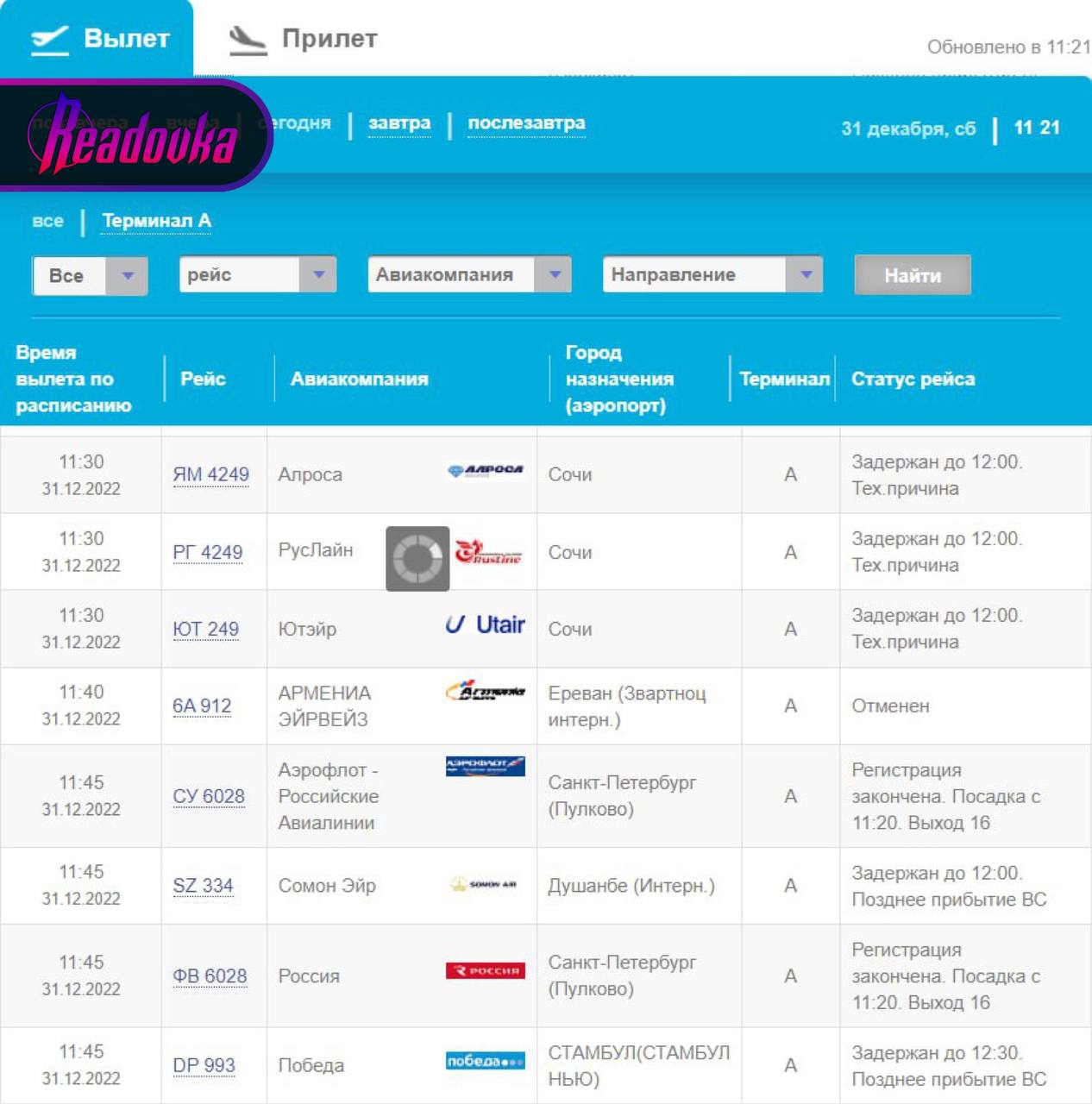Click Аэрофлот - Российские Авиалинии name

[x=328, y=796]
